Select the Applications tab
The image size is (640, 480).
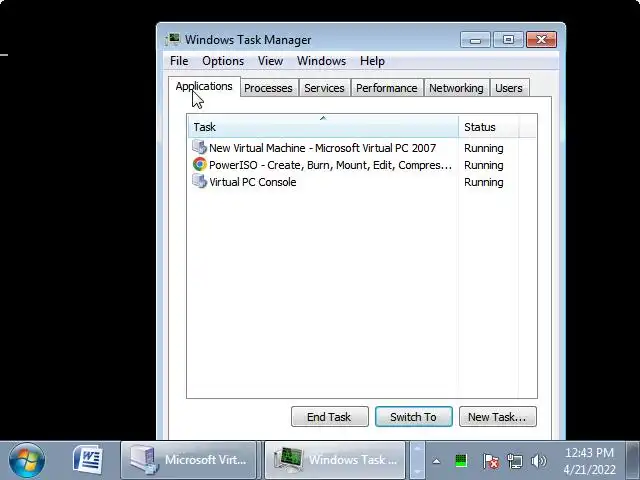point(204,87)
